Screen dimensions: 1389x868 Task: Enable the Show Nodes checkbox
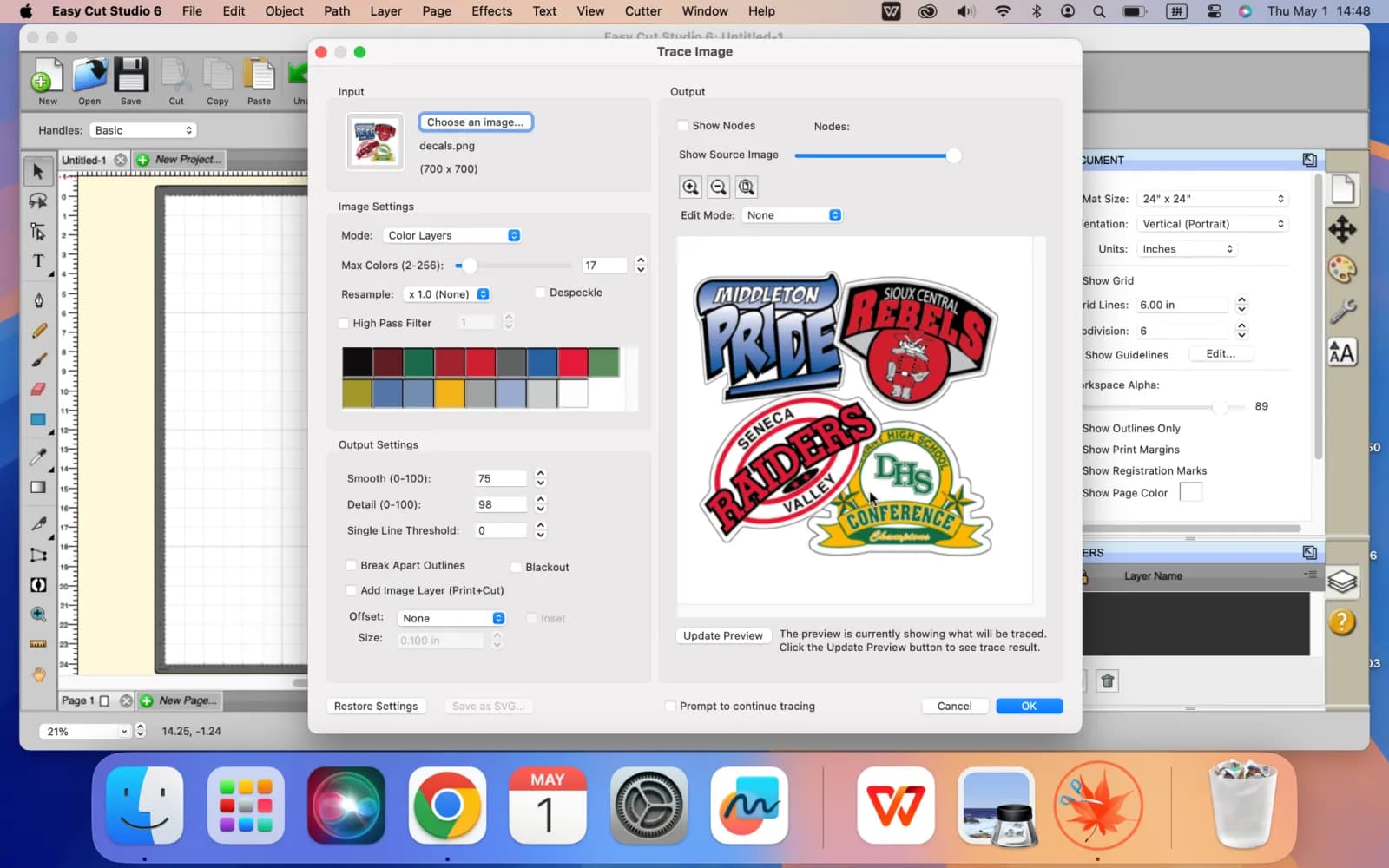coord(683,126)
